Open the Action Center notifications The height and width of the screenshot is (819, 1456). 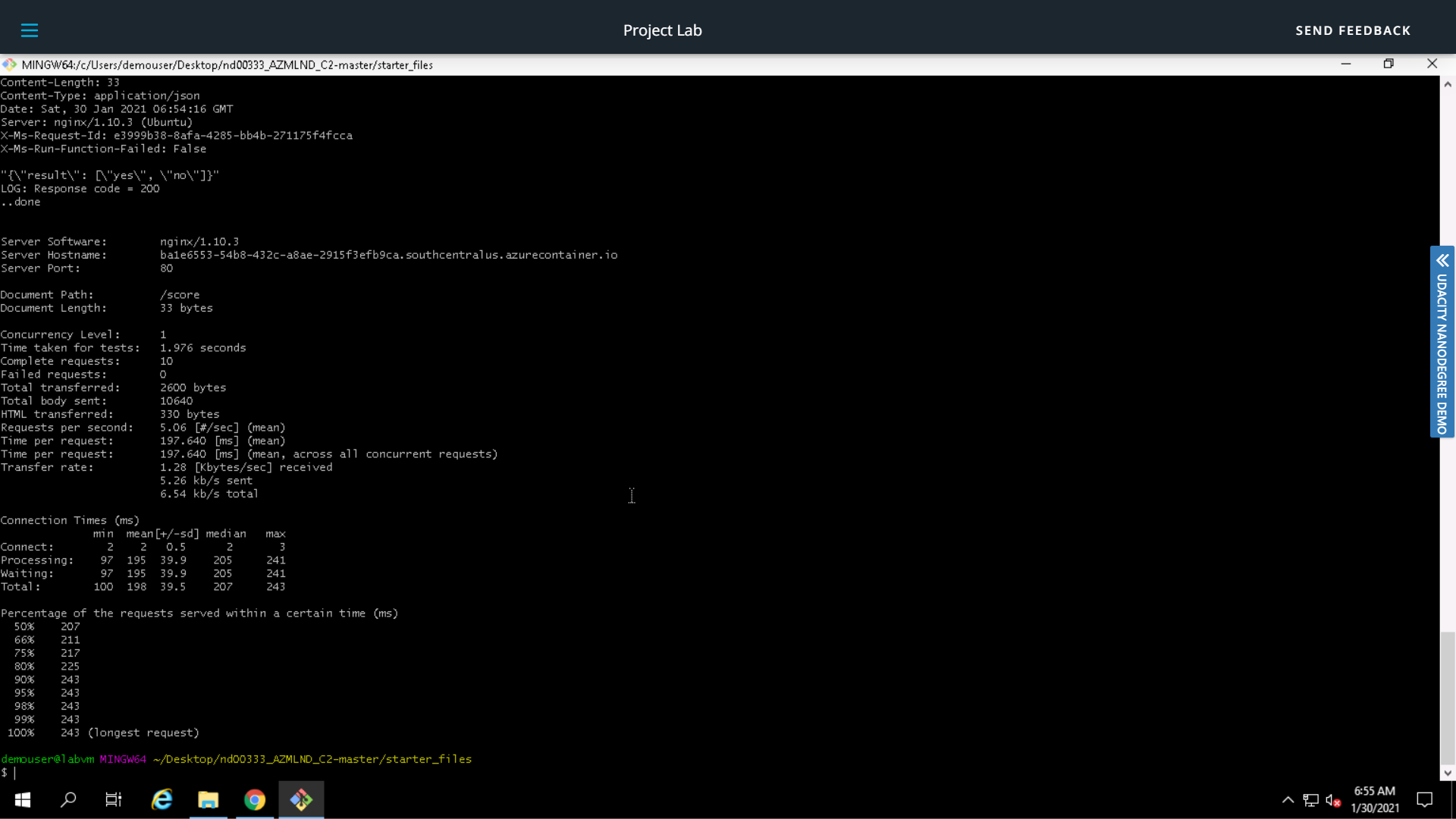[x=1425, y=800]
